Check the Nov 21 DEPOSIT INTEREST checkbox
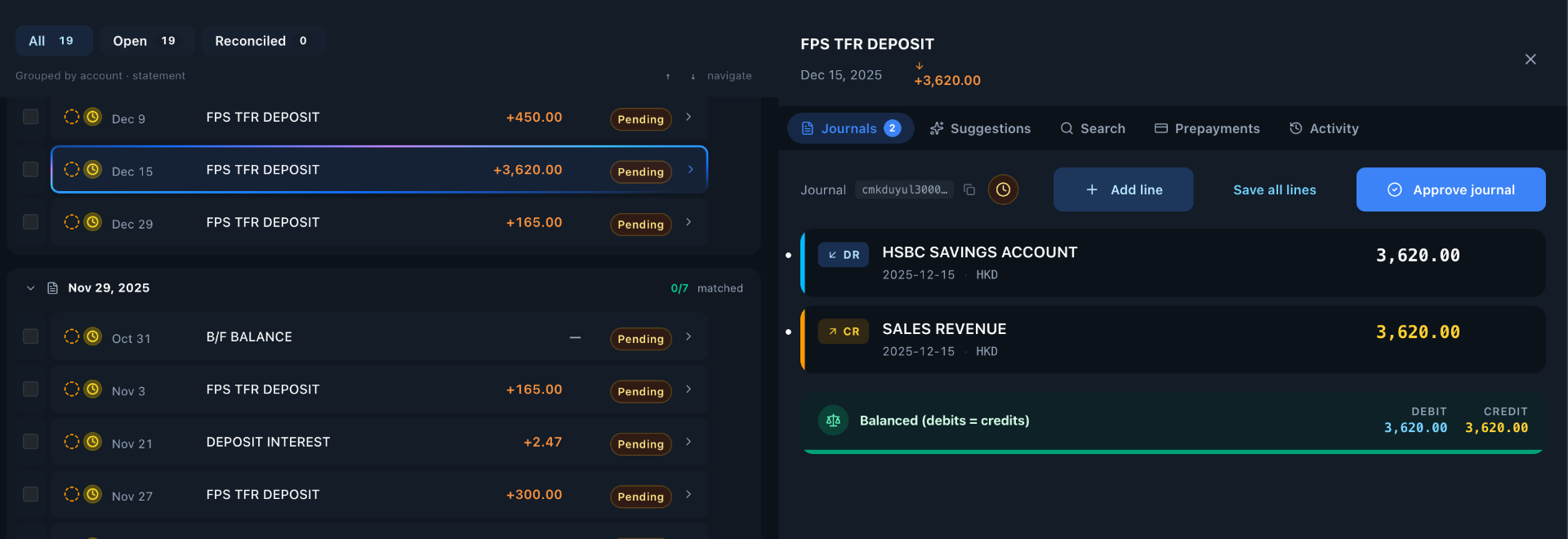This screenshot has width=1568, height=539. (x=30, y=441)
